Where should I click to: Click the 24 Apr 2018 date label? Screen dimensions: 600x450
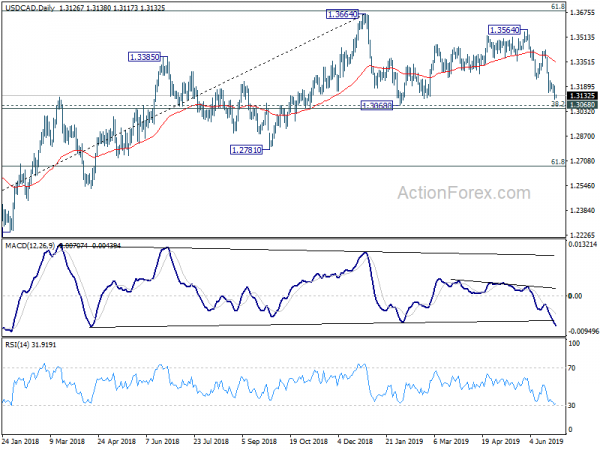[116, 441]
